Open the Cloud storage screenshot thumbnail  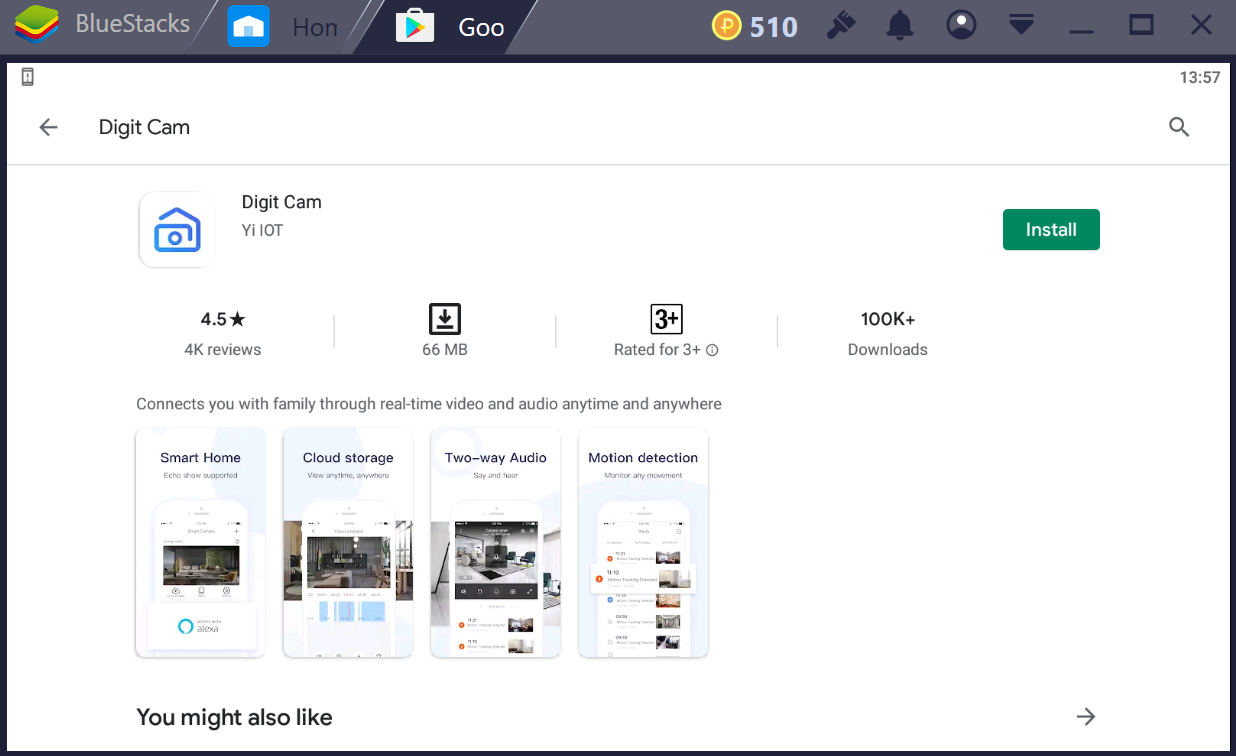tap(348, 543)
